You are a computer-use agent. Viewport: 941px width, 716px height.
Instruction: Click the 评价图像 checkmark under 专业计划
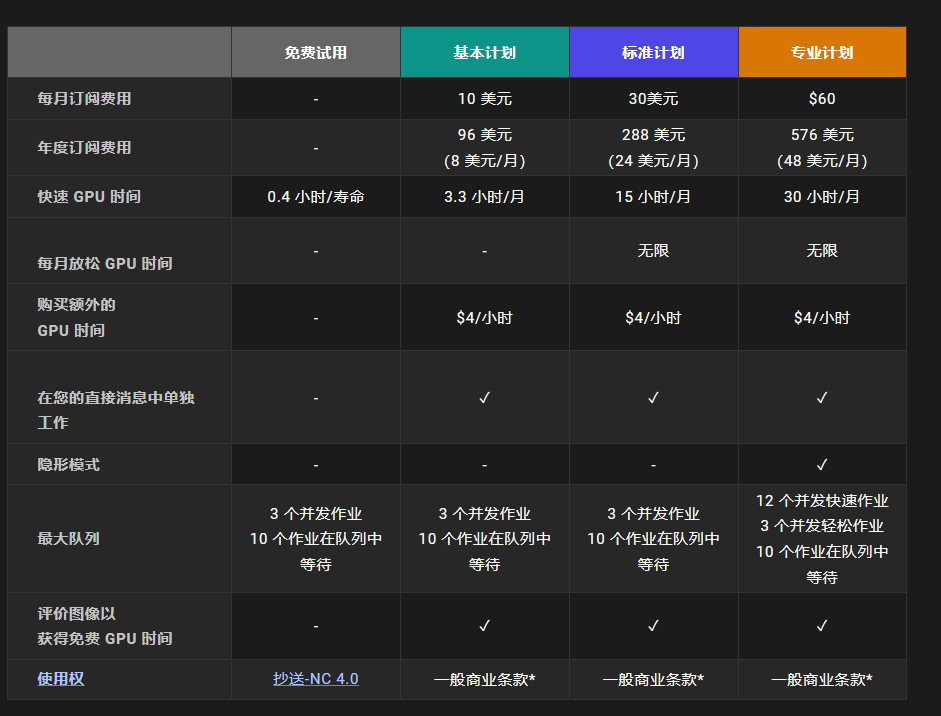click(x=822, y=626)
